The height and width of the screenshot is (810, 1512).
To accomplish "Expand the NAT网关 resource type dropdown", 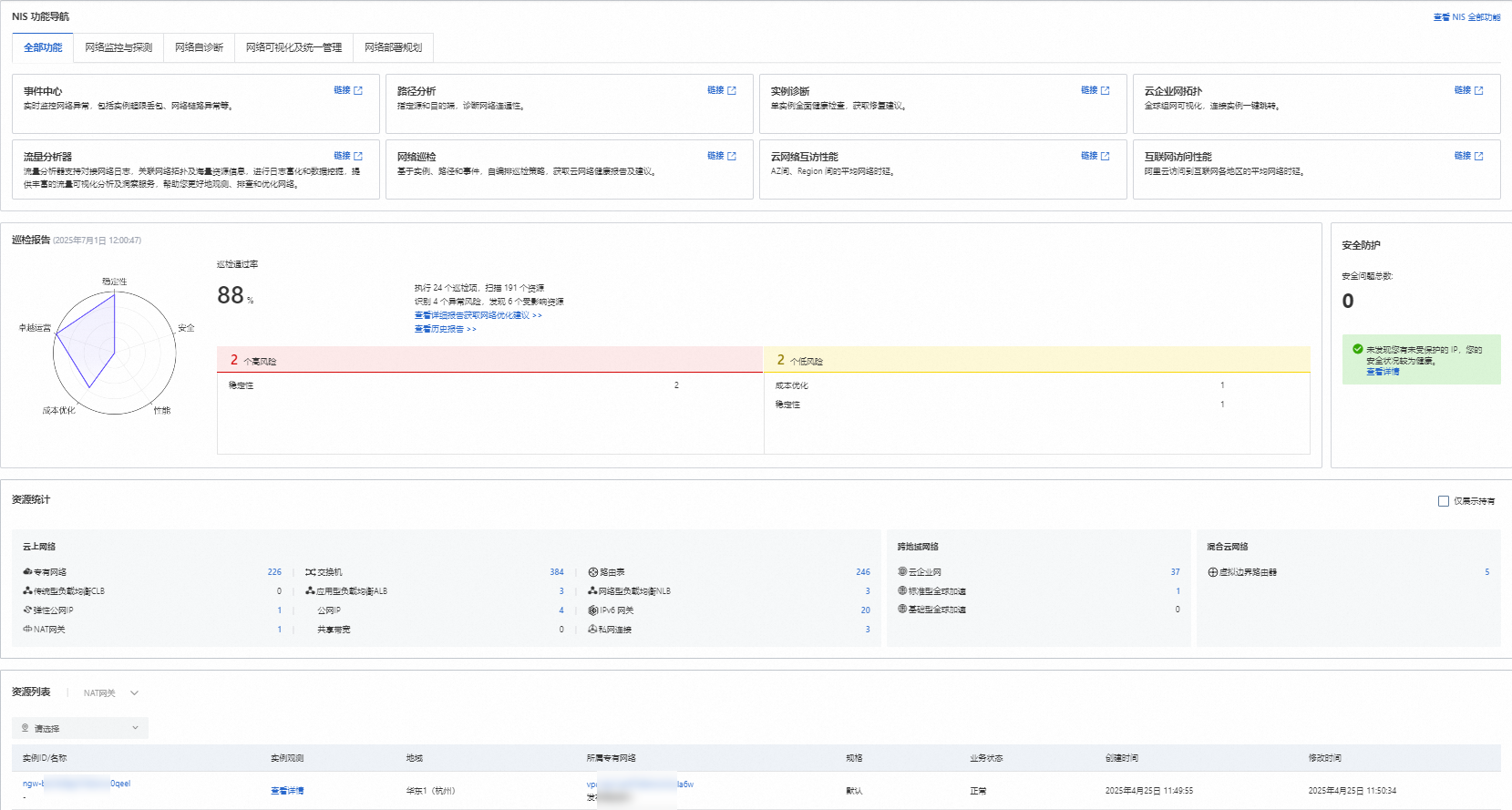I will 110,693.
